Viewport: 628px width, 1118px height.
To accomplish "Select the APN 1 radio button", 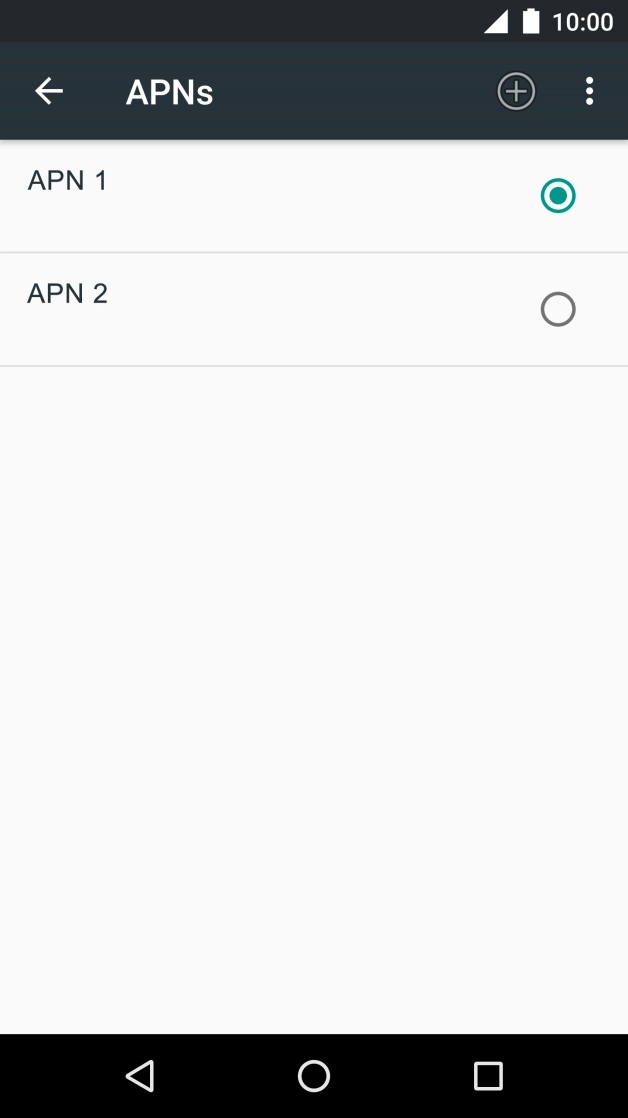I will tap(558, 196).
